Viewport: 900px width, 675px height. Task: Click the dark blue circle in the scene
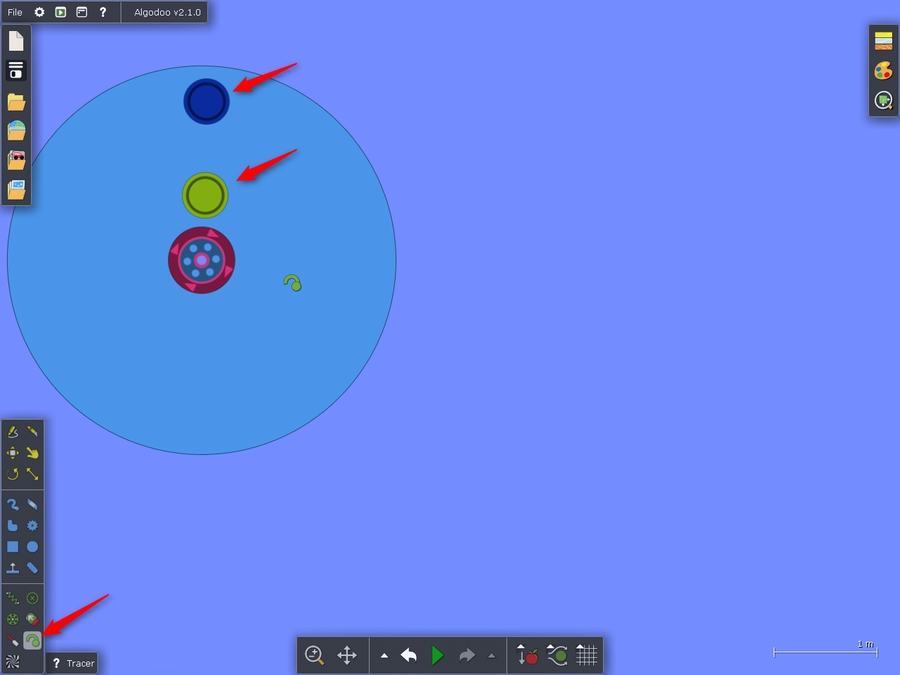206,101
